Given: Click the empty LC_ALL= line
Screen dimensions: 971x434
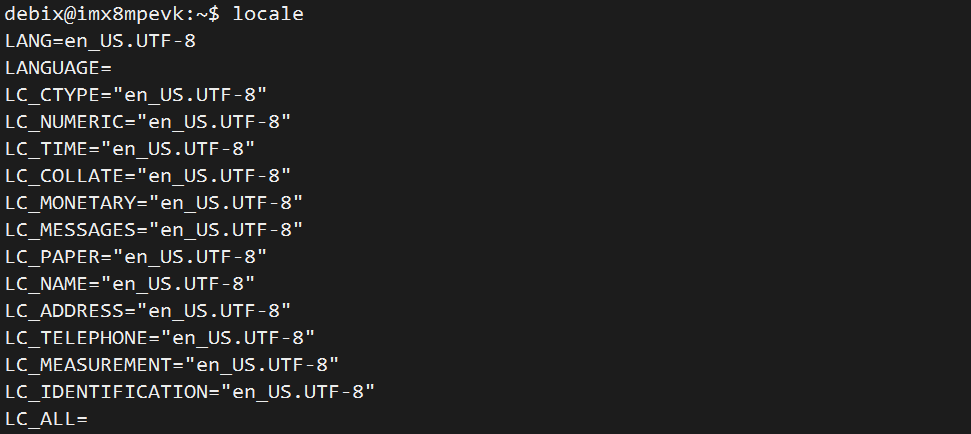Looking at the screenshot, I should [x=46, y=419].
